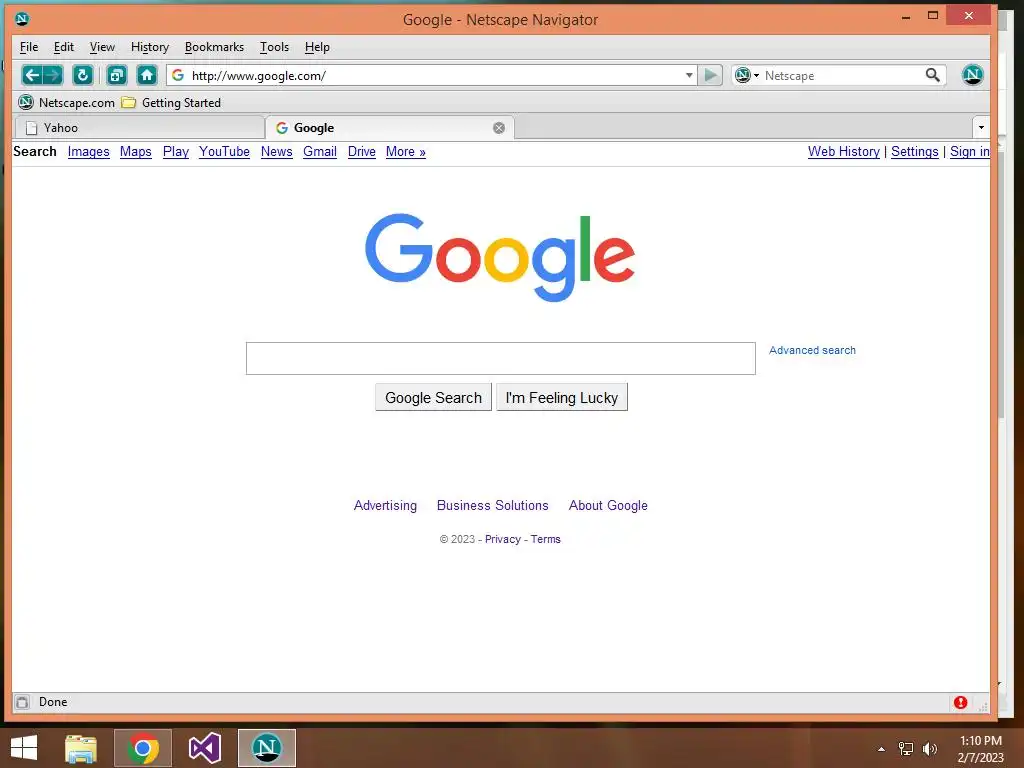
Task: Open the Edit menu
Action: 63,47
